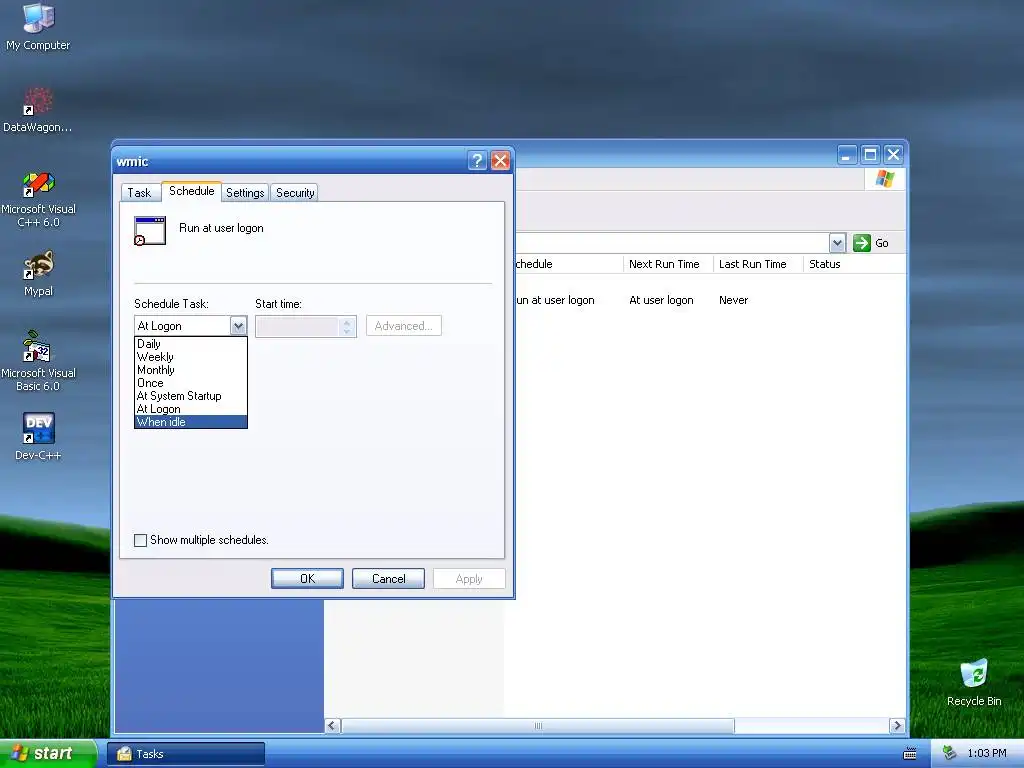Sort by Status column header
1024x768 pixels.
[854, 264]
